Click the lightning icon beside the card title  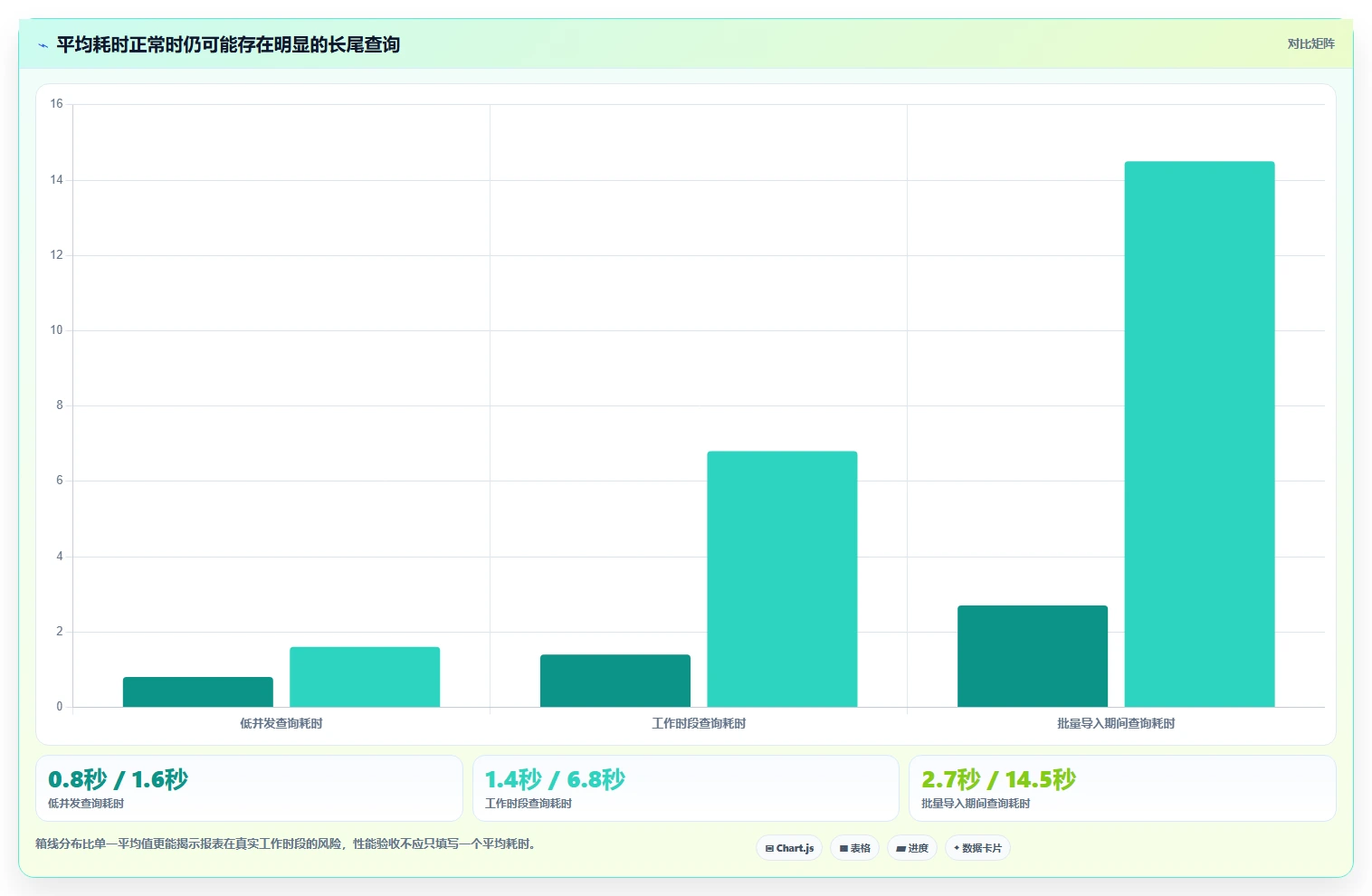(x=43, y=45)
